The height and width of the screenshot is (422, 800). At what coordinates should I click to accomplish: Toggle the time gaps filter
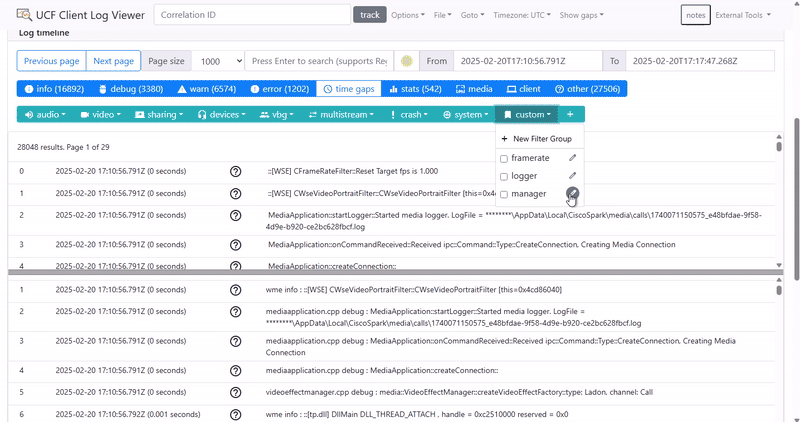(x=349, y=89)
